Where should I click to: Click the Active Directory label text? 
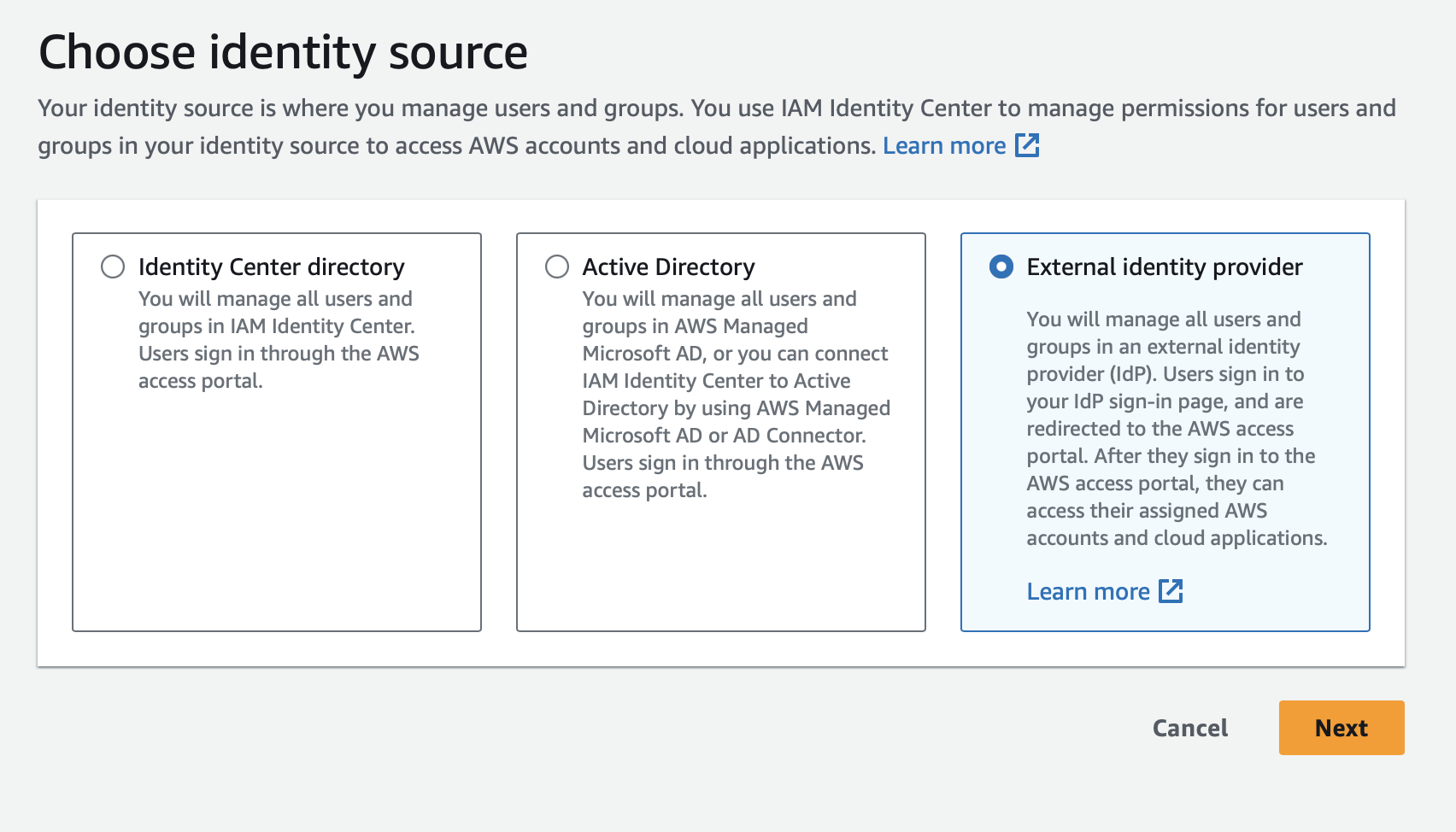667,267
